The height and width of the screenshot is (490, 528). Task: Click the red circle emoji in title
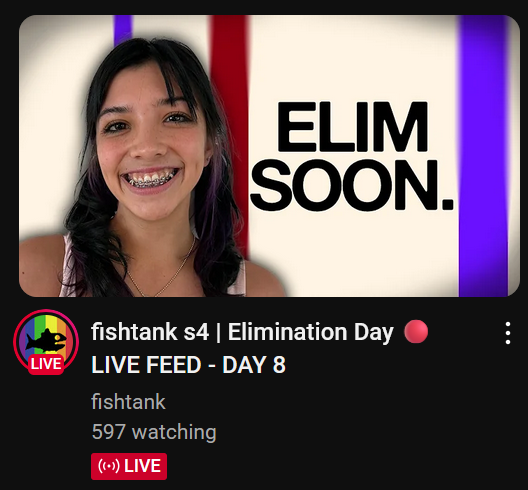[x=416, y=332]
